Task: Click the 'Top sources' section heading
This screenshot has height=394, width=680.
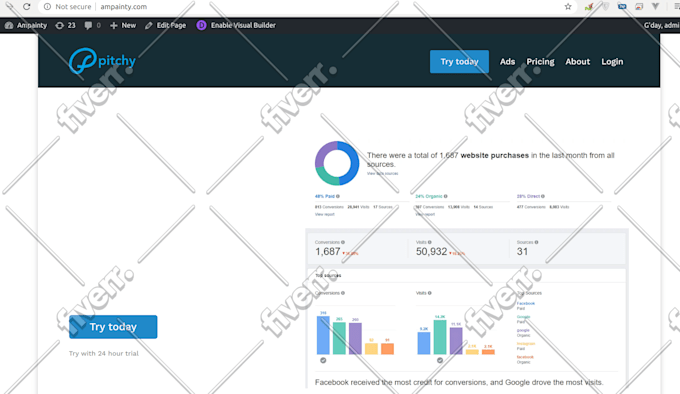Action: click(328, 276)
